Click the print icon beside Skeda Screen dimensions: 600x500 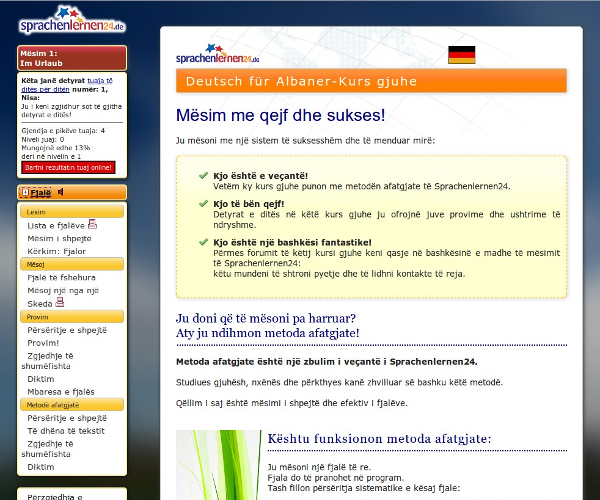[x=60, y=301]
